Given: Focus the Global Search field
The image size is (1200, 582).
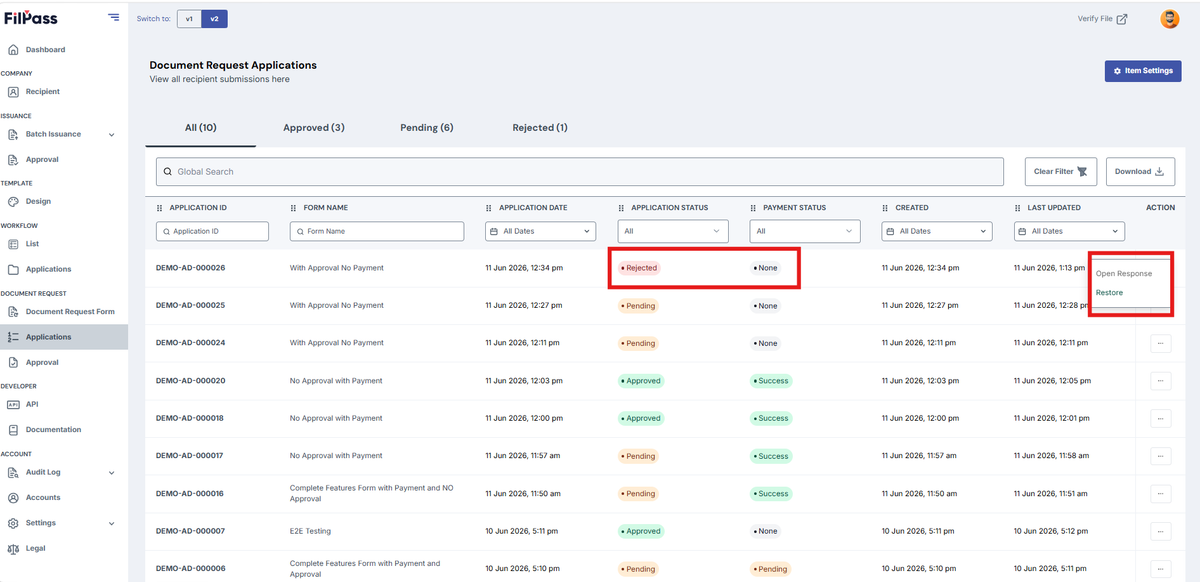Looking at the screenshot, I should [579, 171].
